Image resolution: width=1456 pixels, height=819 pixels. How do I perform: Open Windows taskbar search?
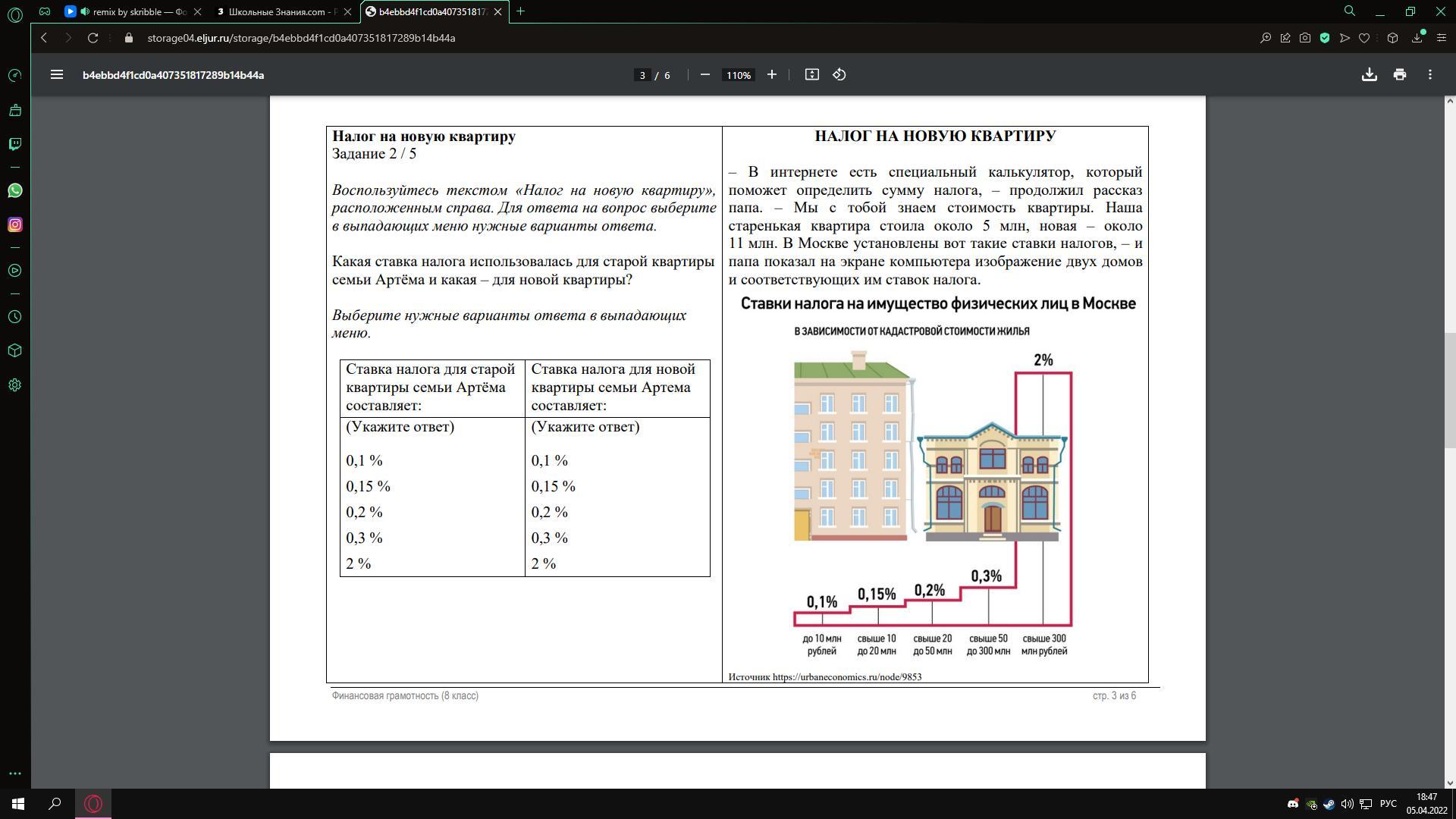[x=55, y=804]
